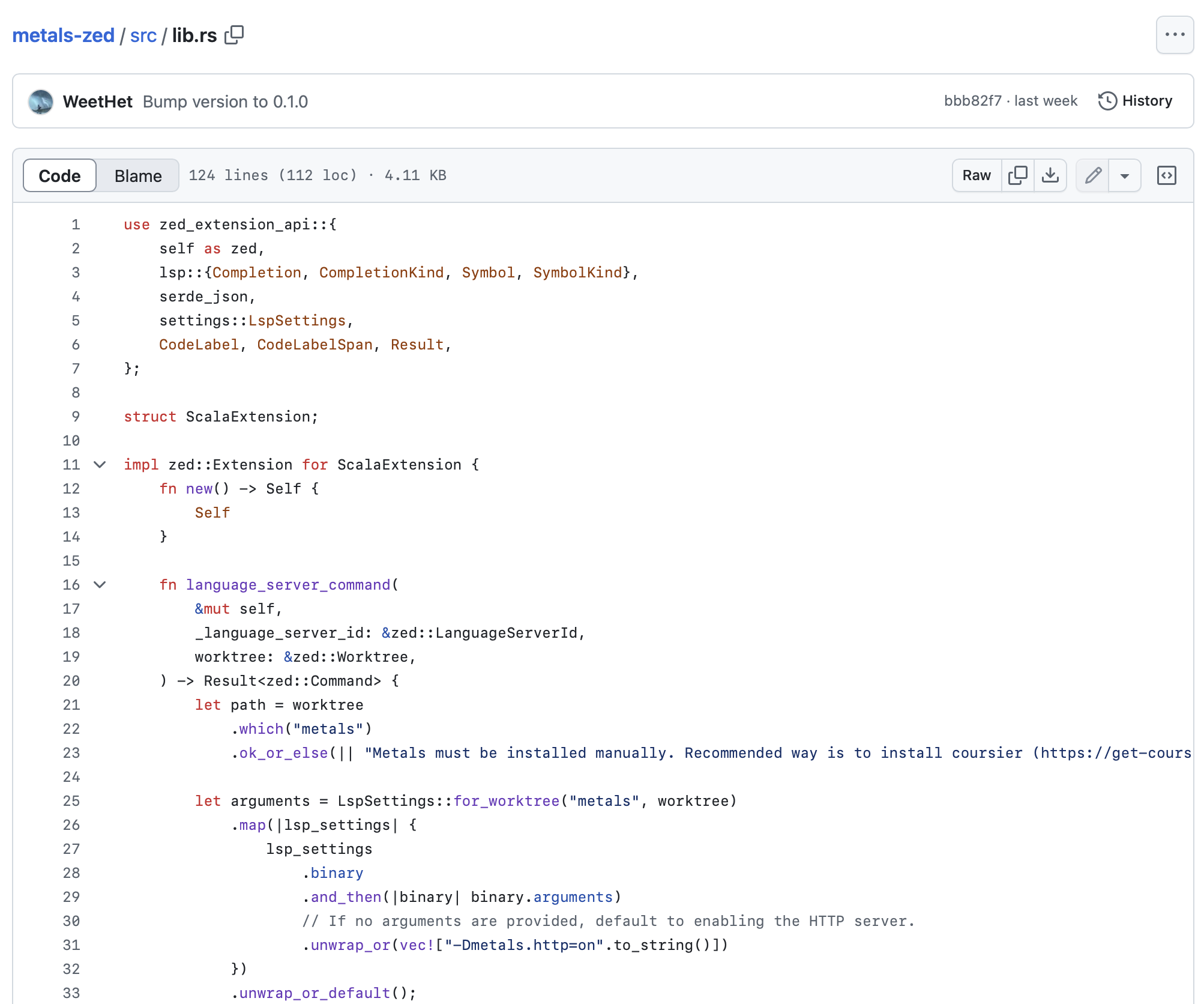Select line number 23 in the gutter
Screen dimensions: 1204x1004
pyautogui.click(x=71, y=753)
